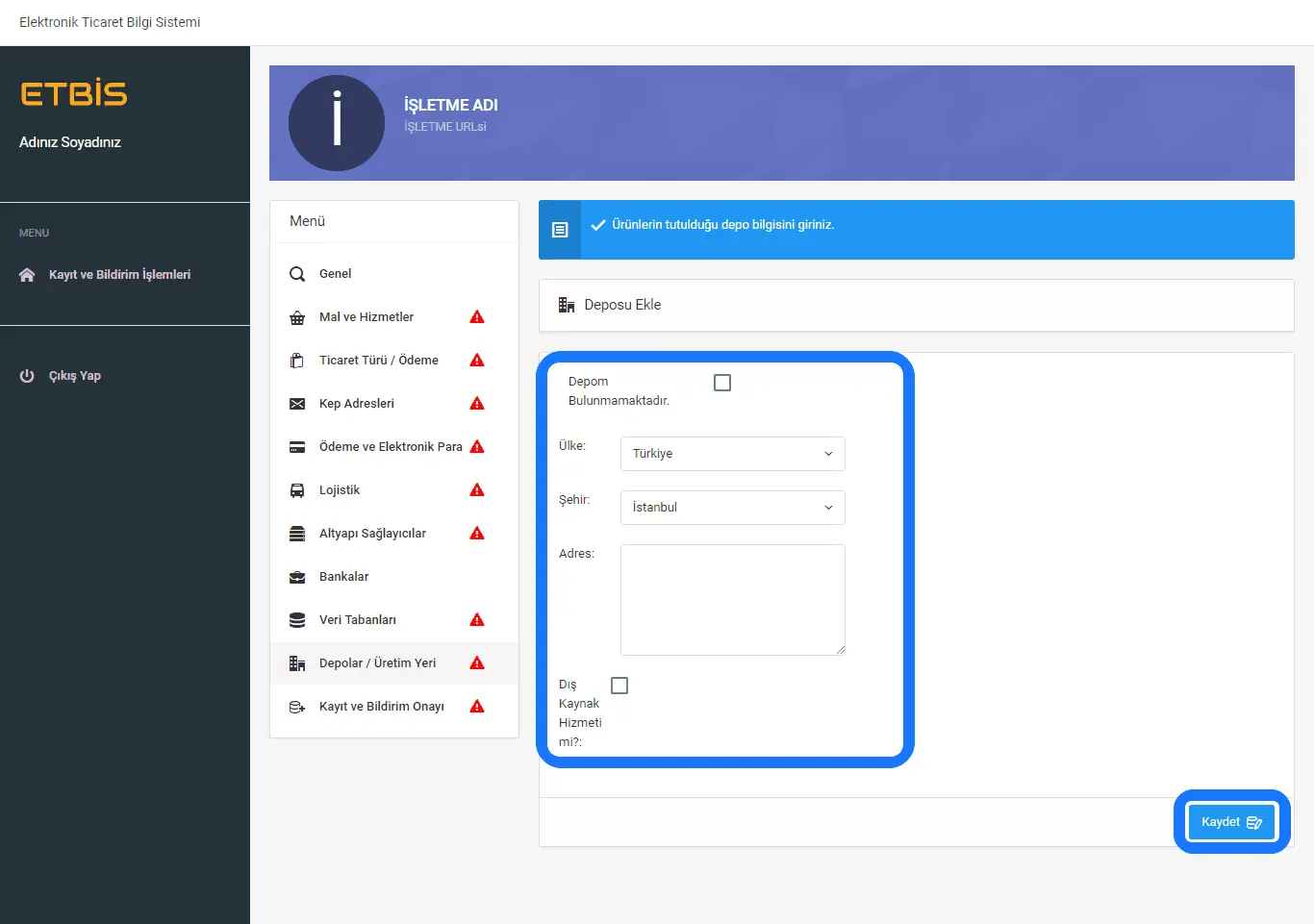The width and height of the screenshot is (1314, 924).
Task: Click the envelope icon for Kep Adresleri
Action: (x=297, y=404)
